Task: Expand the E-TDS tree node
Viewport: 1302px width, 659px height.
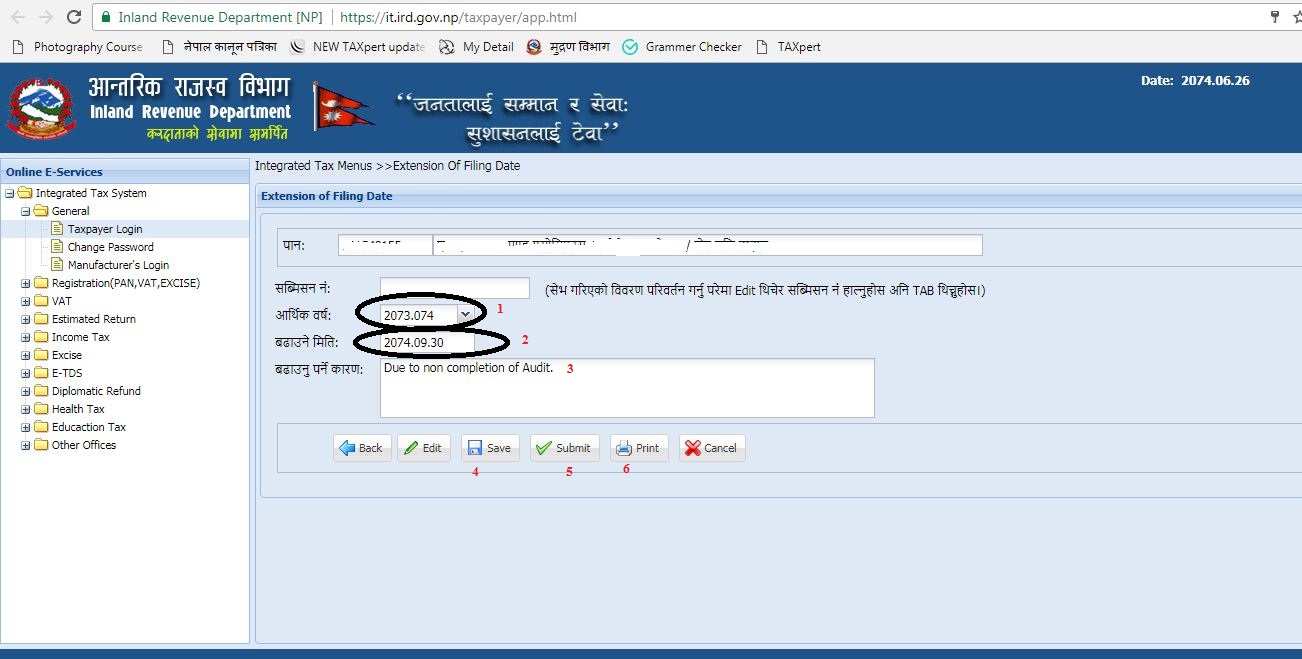Action: tap(25, 373)
